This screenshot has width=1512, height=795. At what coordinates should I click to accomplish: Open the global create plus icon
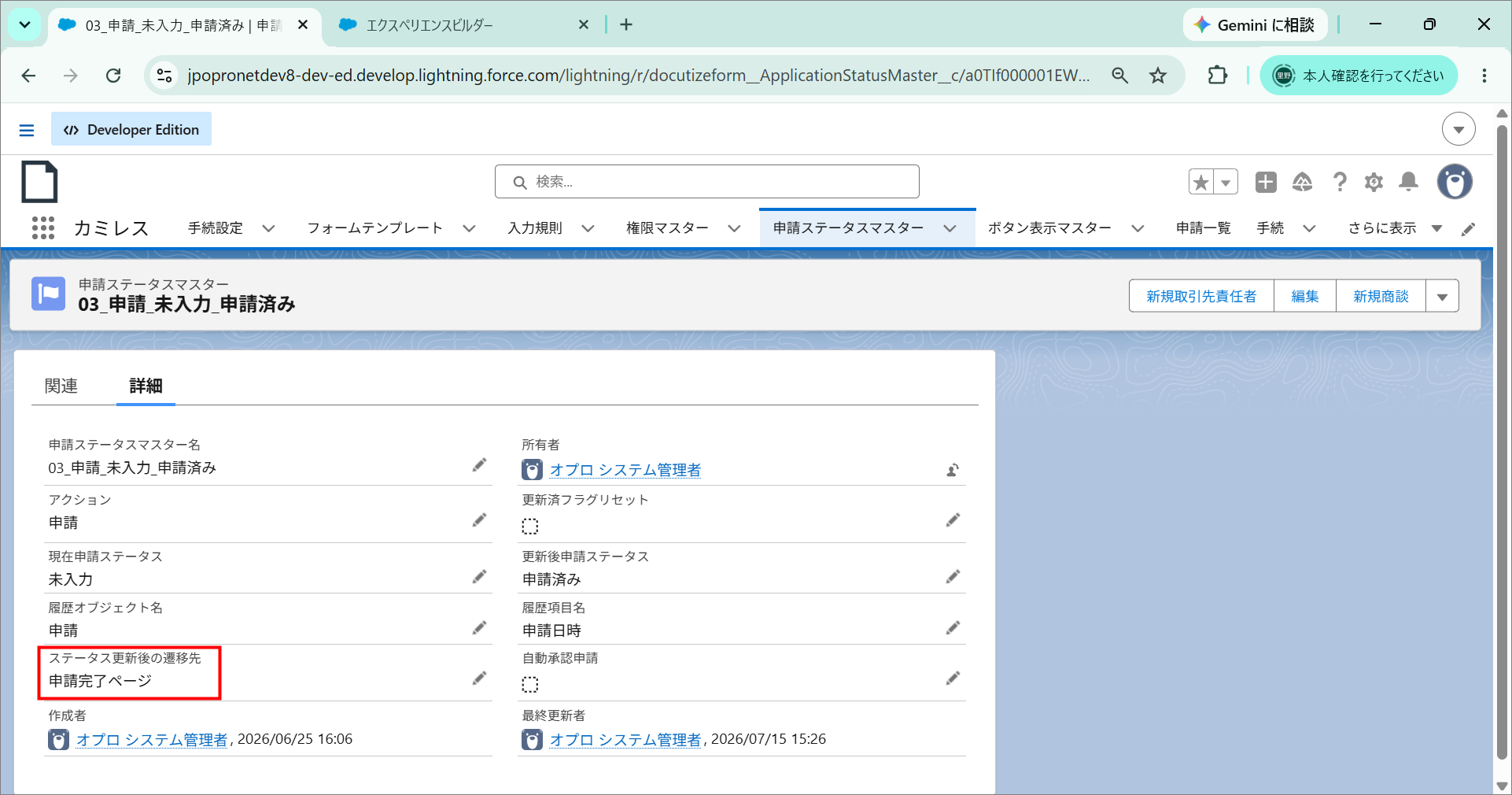coord(1266,183)
